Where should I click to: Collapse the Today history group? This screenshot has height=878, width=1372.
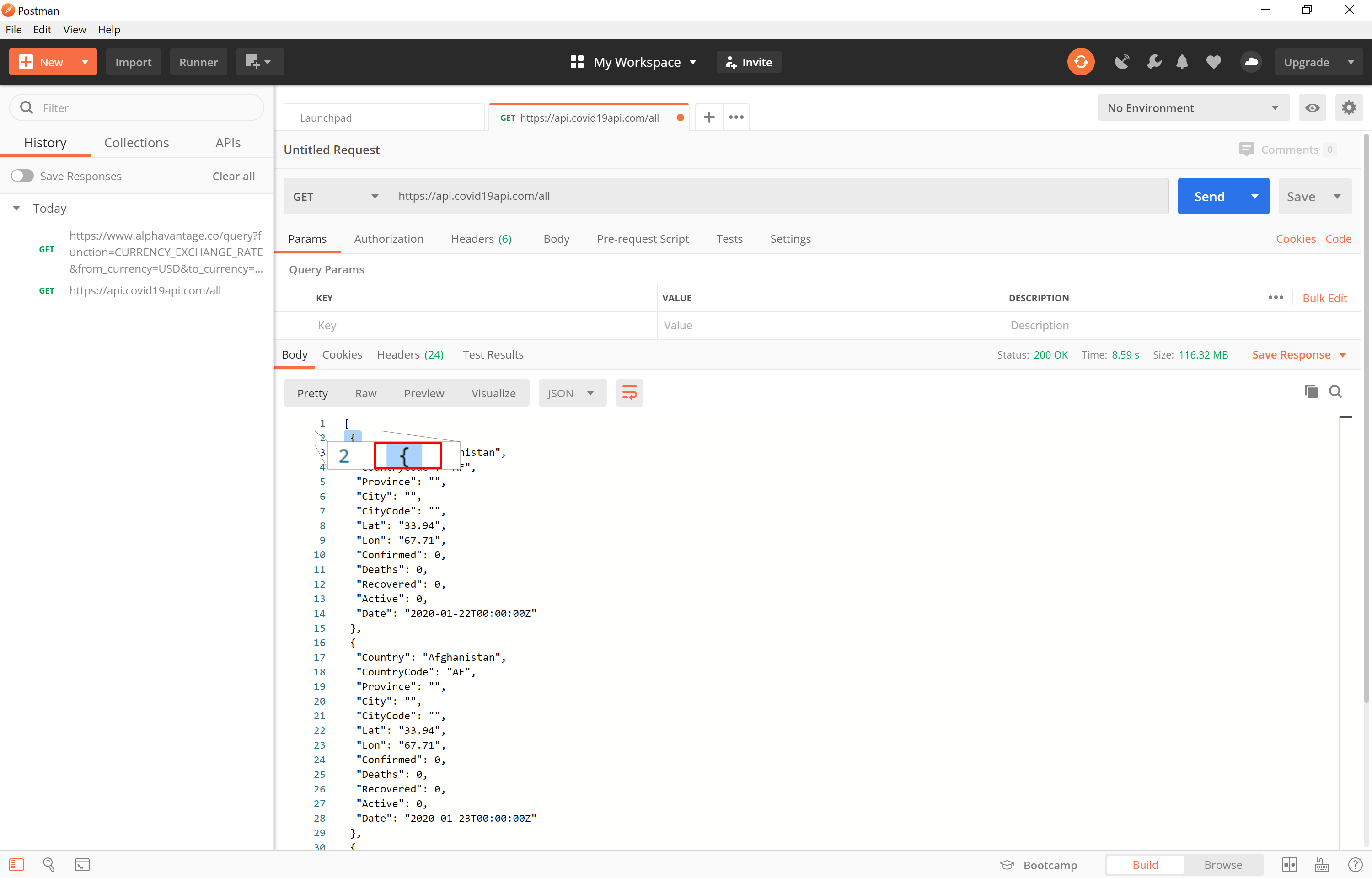click(16, 208)
